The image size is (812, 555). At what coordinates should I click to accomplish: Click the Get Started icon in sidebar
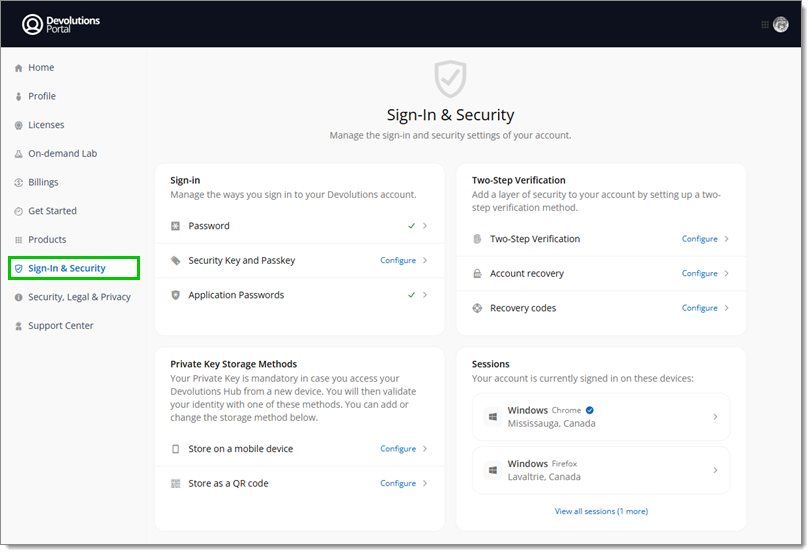19,211
